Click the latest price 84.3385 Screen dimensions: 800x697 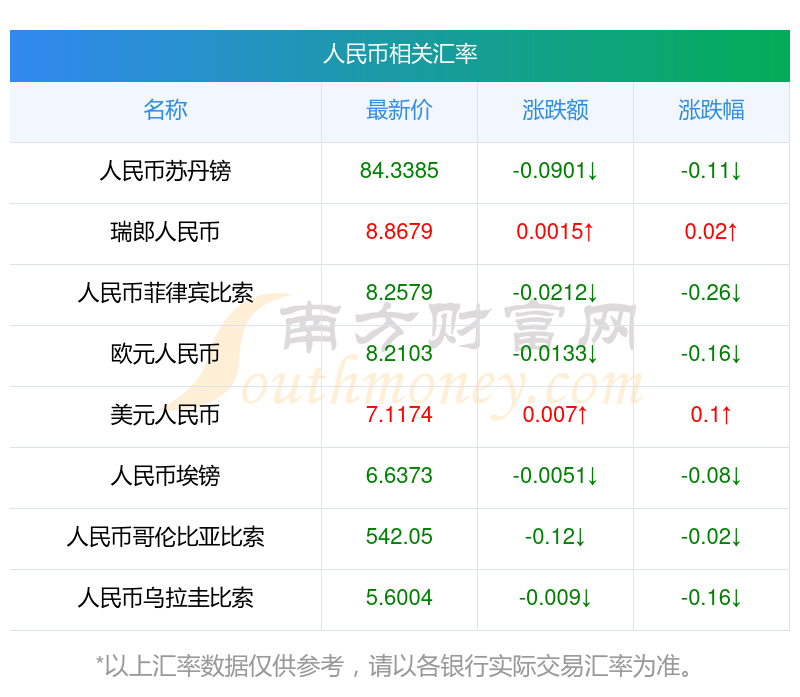(399, 171)
